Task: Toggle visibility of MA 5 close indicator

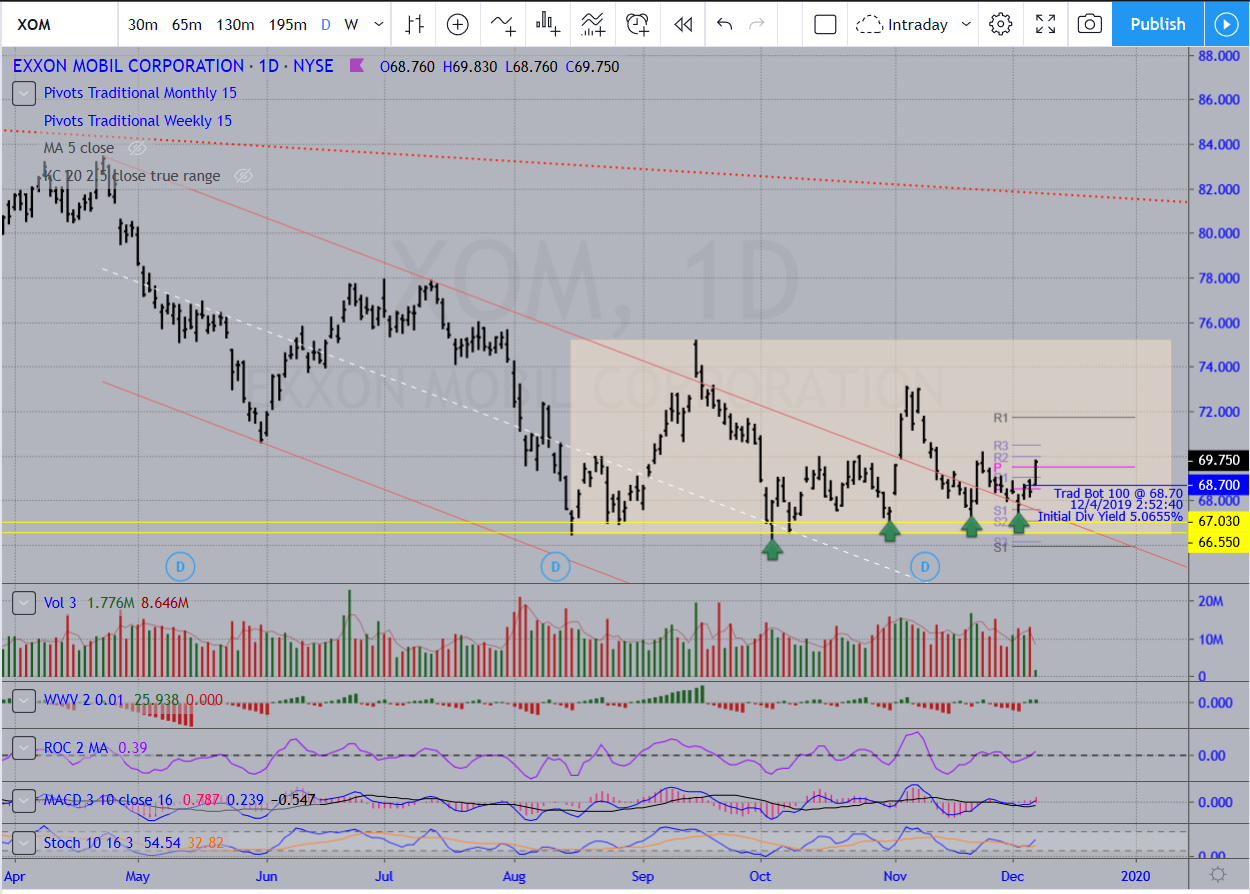Action: (x=137, y=148)
